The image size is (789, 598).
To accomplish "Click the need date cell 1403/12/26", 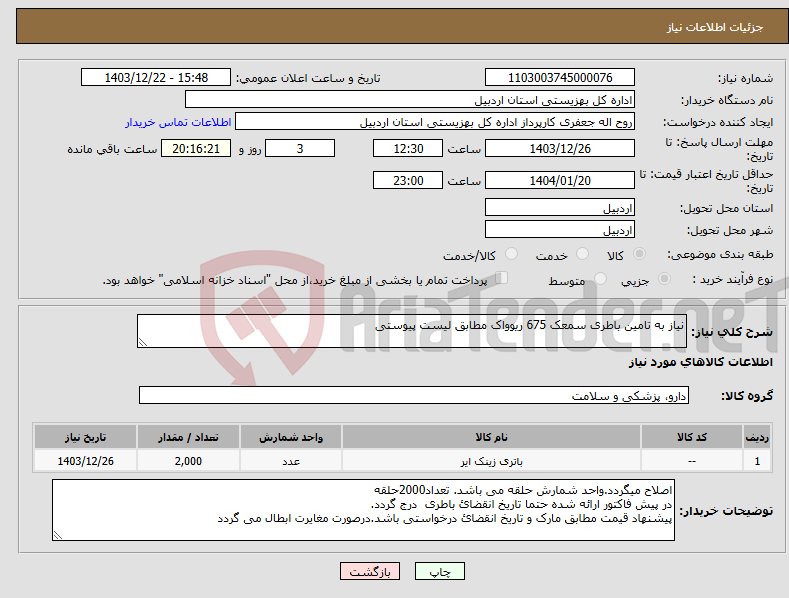I will click(x=86, y=461).
